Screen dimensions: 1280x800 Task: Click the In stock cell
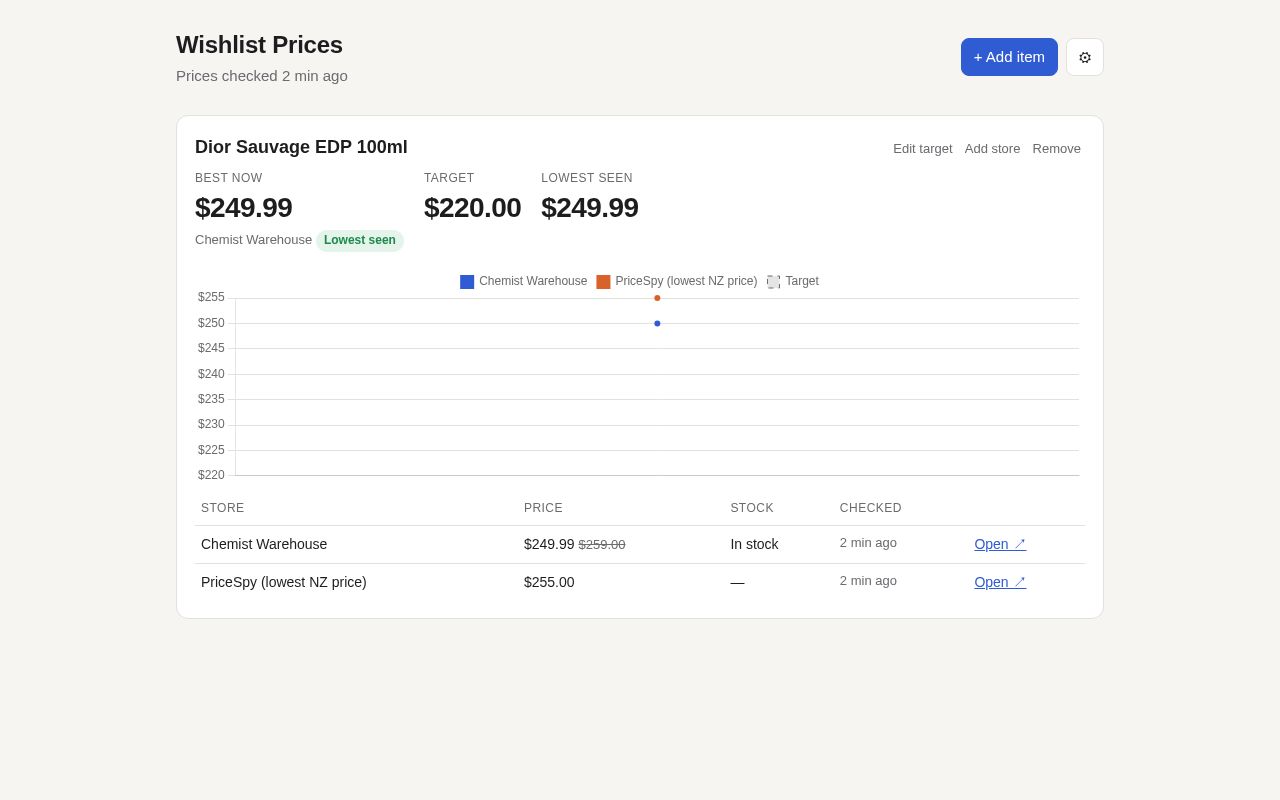tap(754, 544)
